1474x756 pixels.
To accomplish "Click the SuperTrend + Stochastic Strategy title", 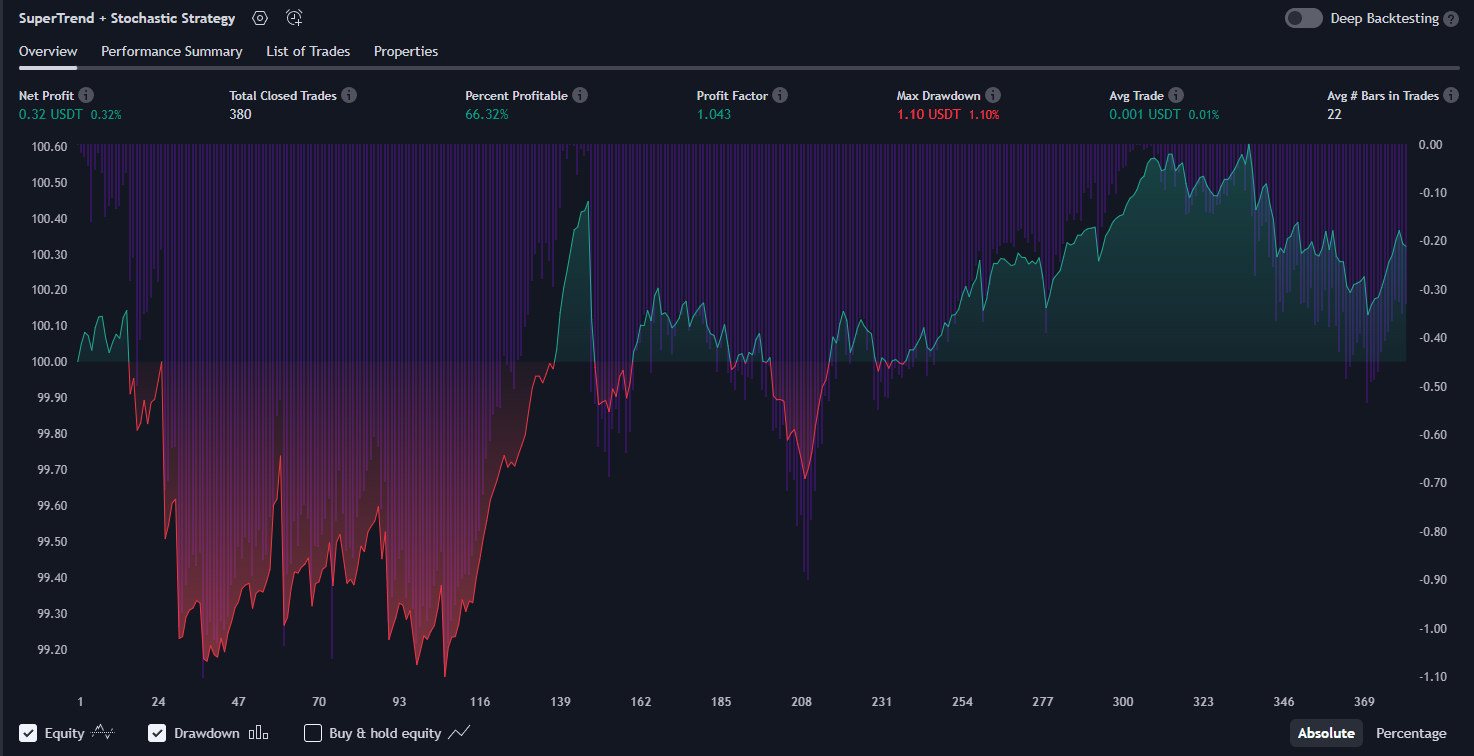I will [x=127, y=18].
